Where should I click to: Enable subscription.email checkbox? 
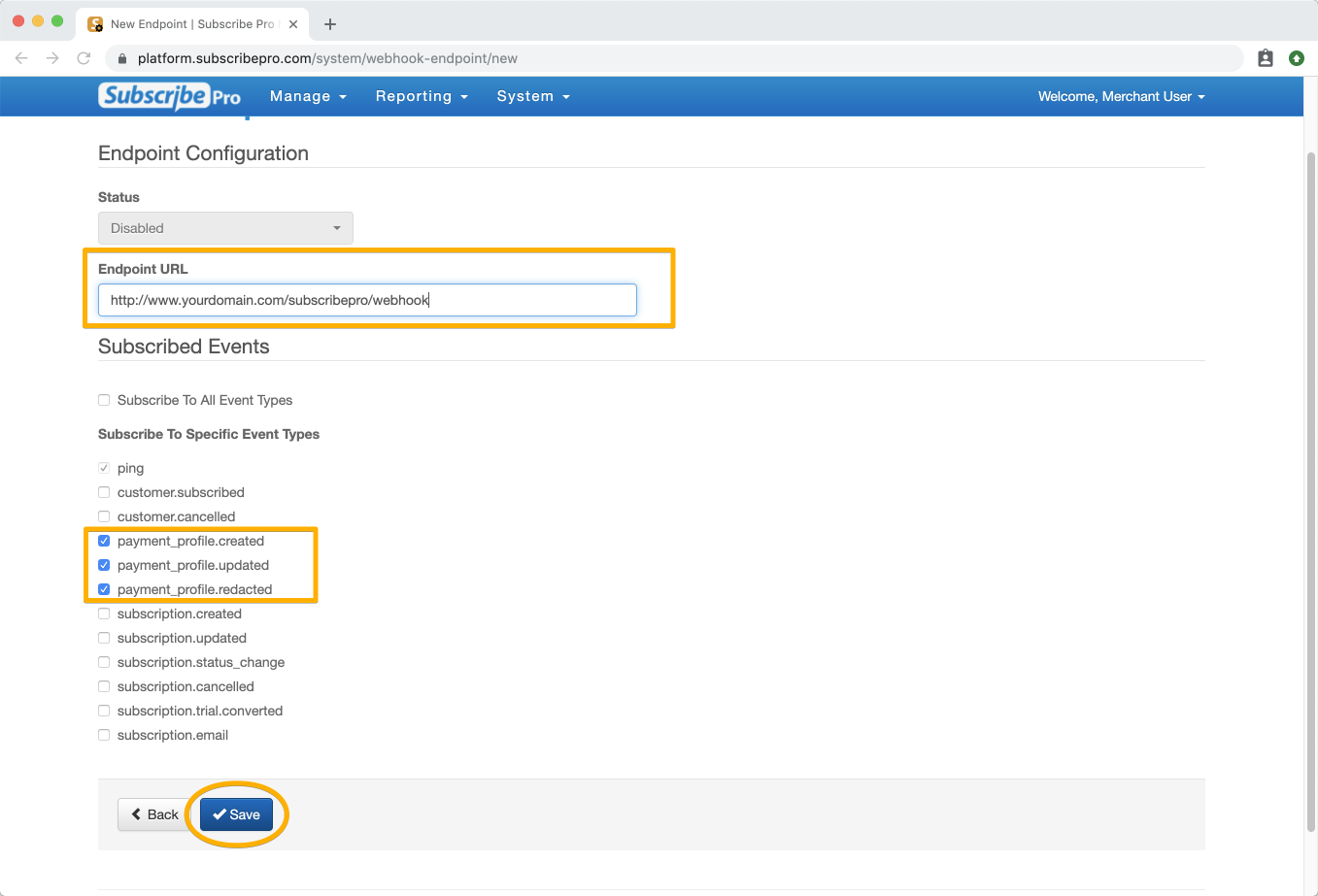(104, 735)
